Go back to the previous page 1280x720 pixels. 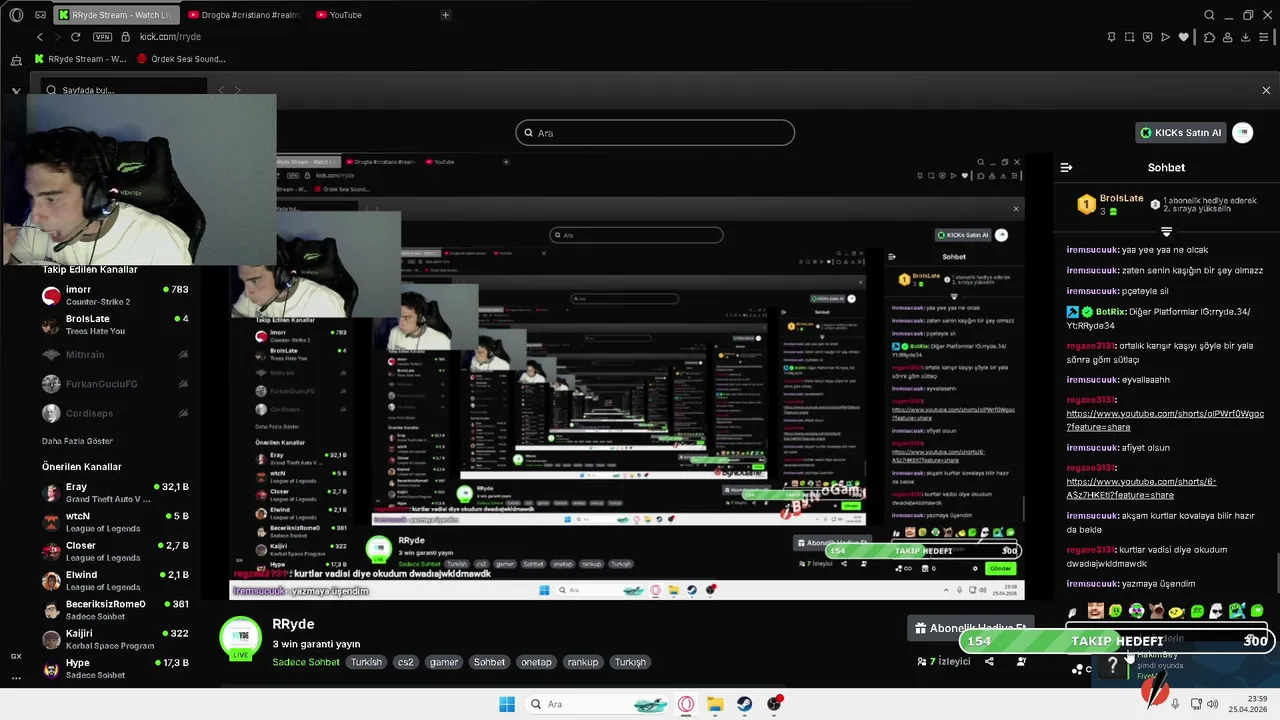click(x=40, y=37)
